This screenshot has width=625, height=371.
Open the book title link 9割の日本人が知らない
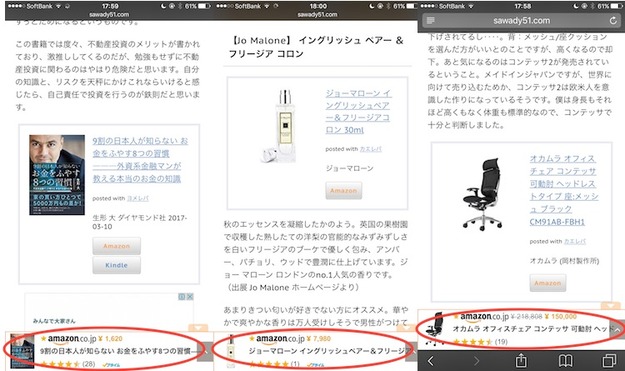point(140,160)
